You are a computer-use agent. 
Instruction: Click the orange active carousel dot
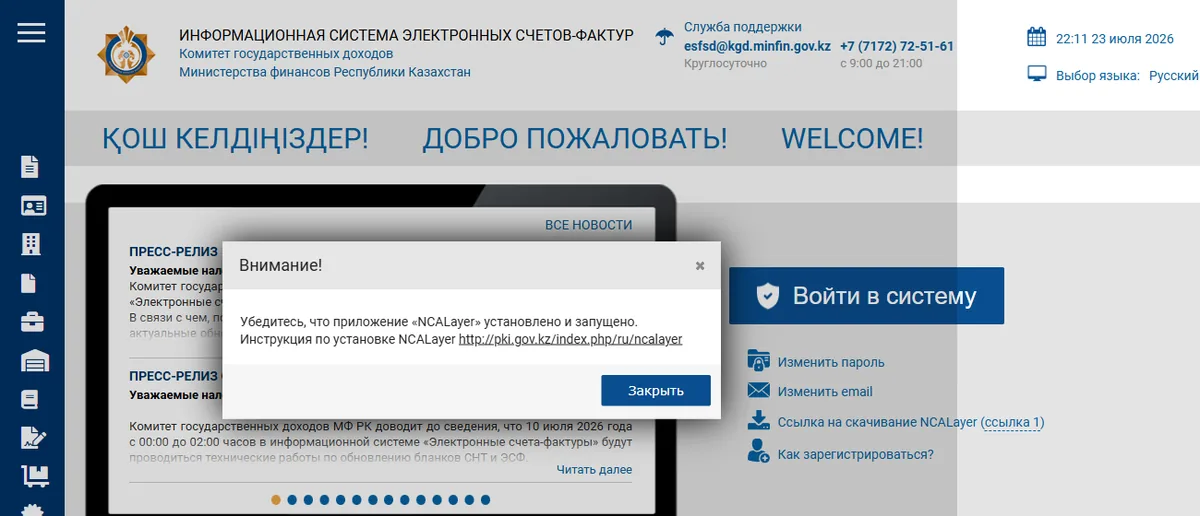(276, 498)
